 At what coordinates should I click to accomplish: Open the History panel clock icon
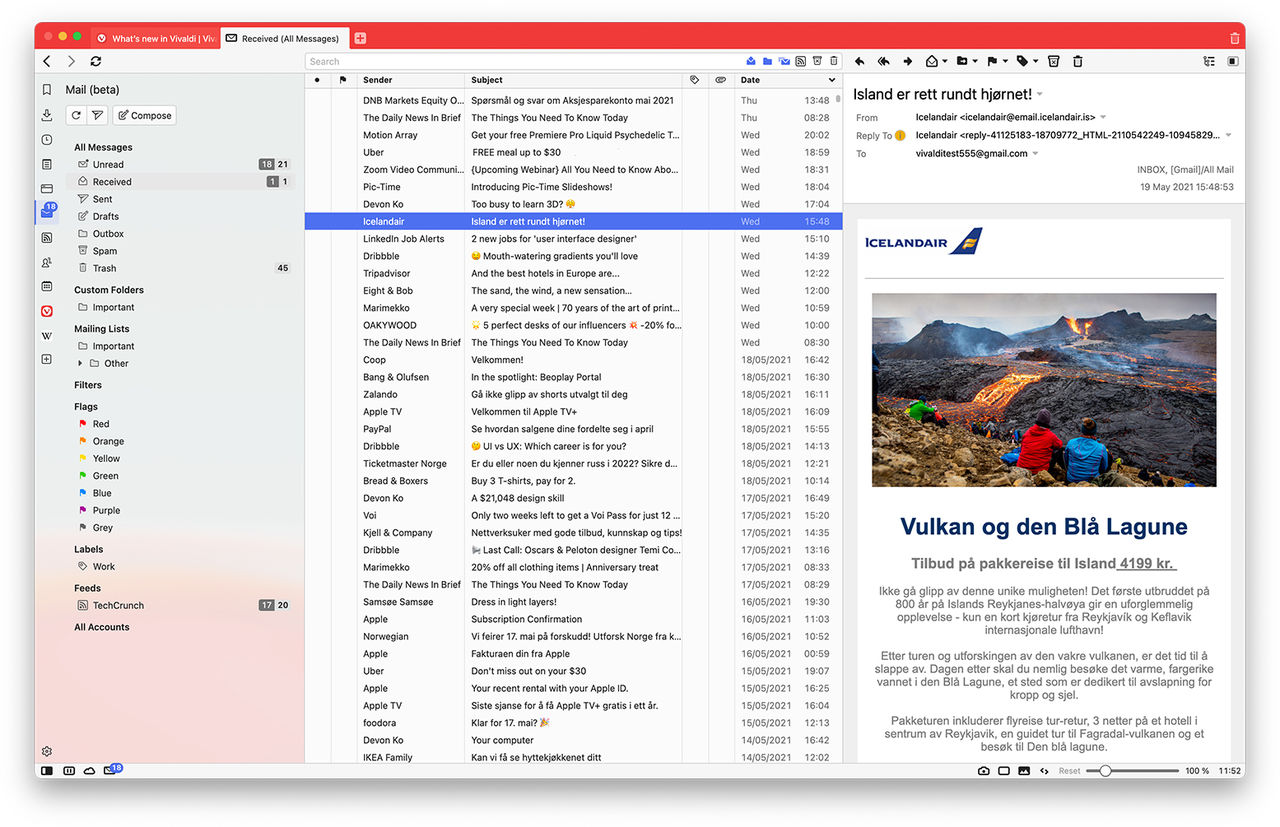pos(47,140)
